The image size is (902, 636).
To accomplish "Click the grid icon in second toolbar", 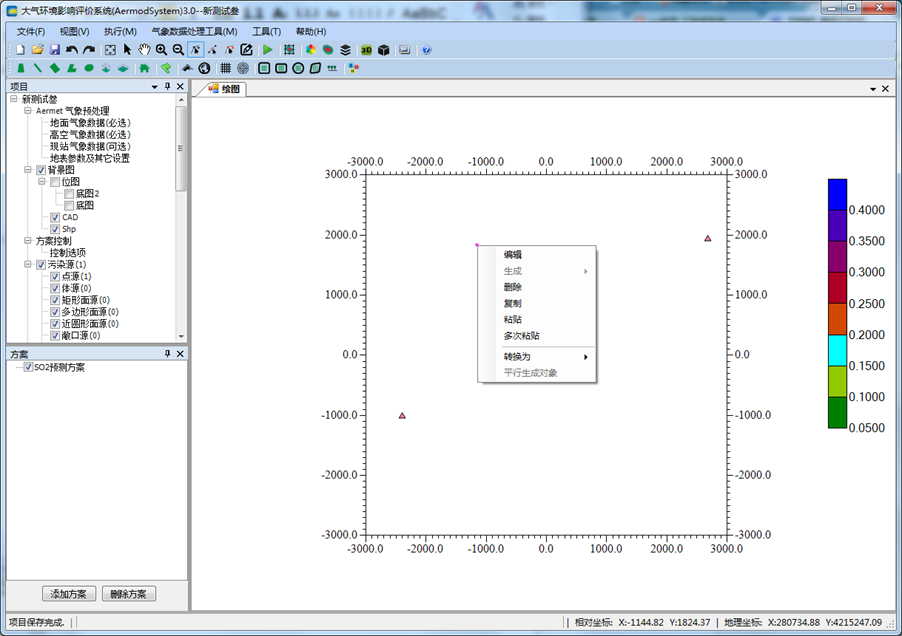I will (x=225, y=69).
